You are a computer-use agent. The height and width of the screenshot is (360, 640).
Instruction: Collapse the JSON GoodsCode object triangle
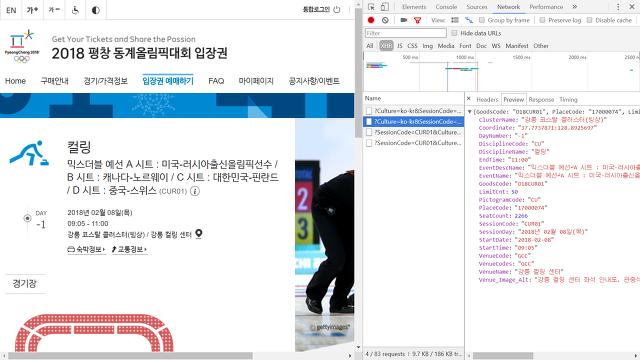pos(469,111)
